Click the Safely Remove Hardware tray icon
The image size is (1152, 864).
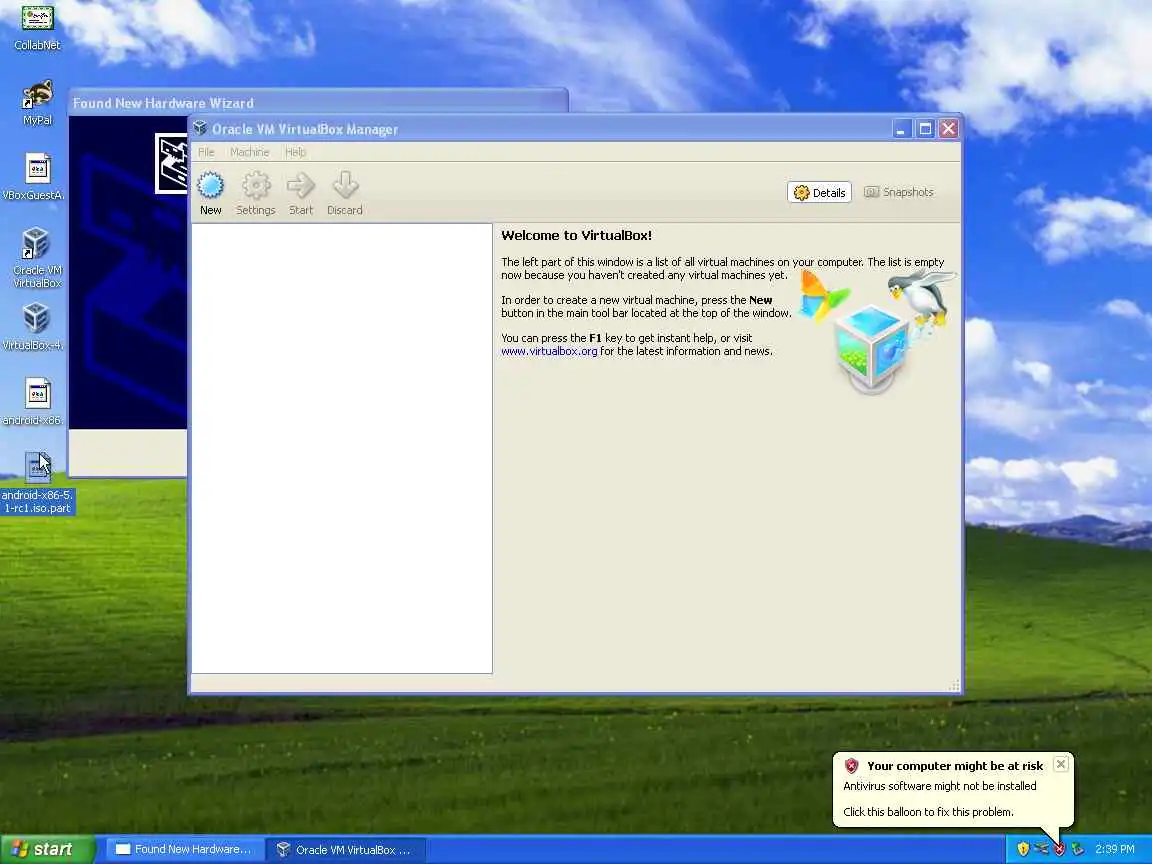[x=1078, y=849]
